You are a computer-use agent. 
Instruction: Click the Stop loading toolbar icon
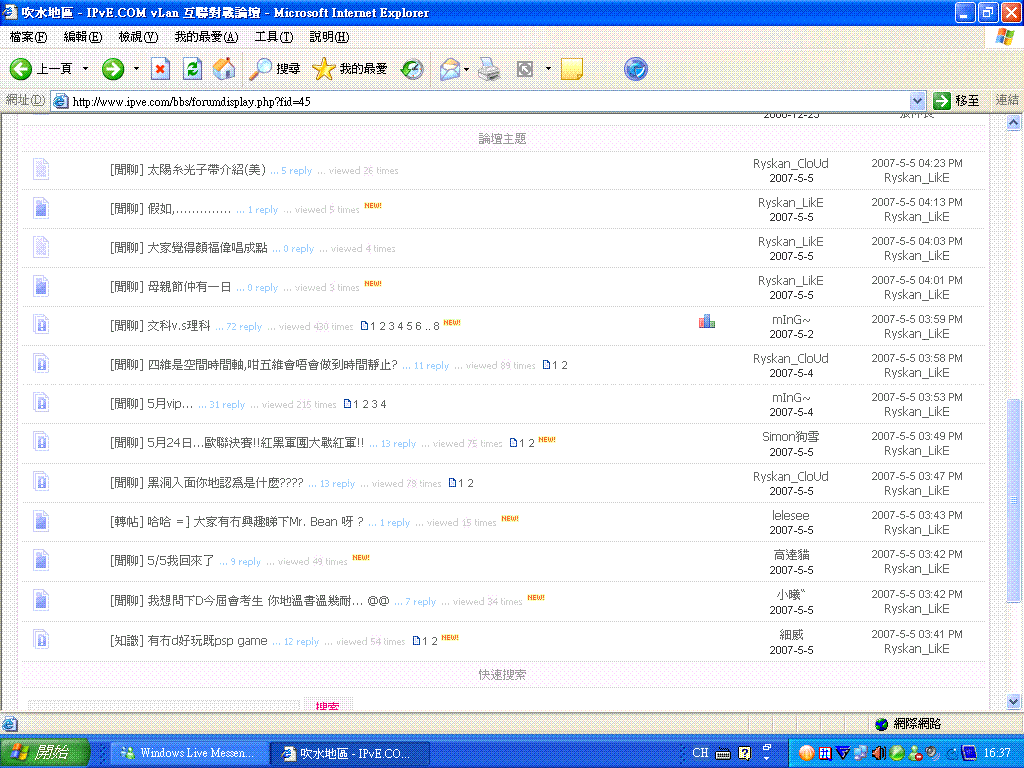pyautogui.click(x=160, y=69)
